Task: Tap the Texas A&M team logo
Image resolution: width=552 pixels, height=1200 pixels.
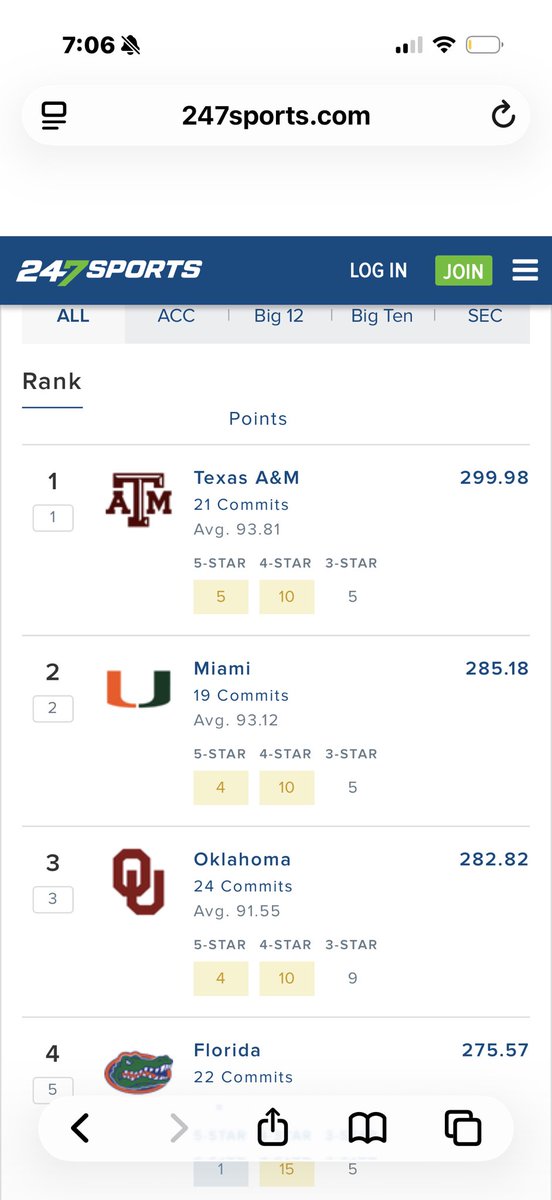Action: point(139,499)
